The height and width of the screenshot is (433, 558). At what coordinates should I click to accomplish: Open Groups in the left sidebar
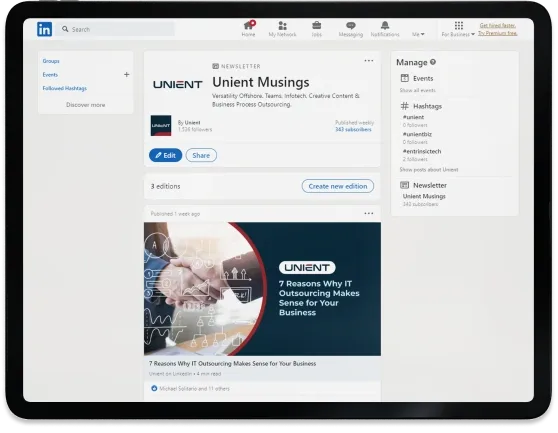51,61
